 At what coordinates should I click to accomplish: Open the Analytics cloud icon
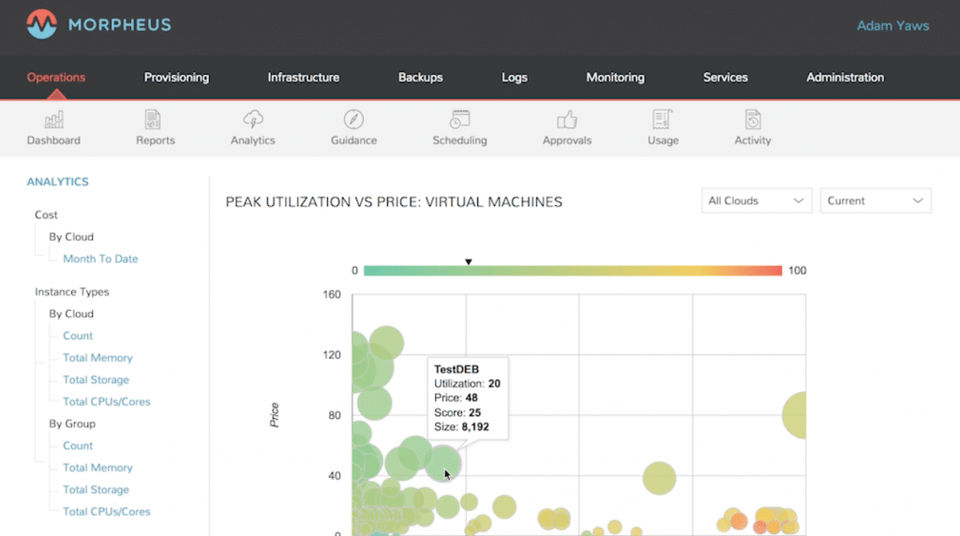[253, 120]
